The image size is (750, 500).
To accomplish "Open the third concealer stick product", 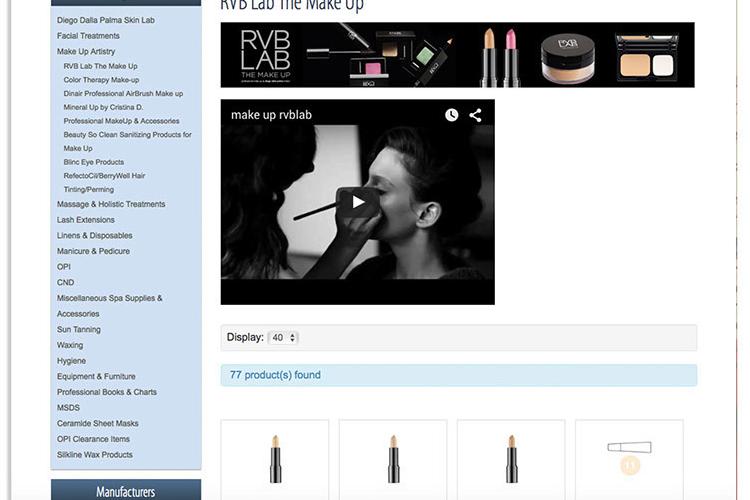I will (511, 459).
